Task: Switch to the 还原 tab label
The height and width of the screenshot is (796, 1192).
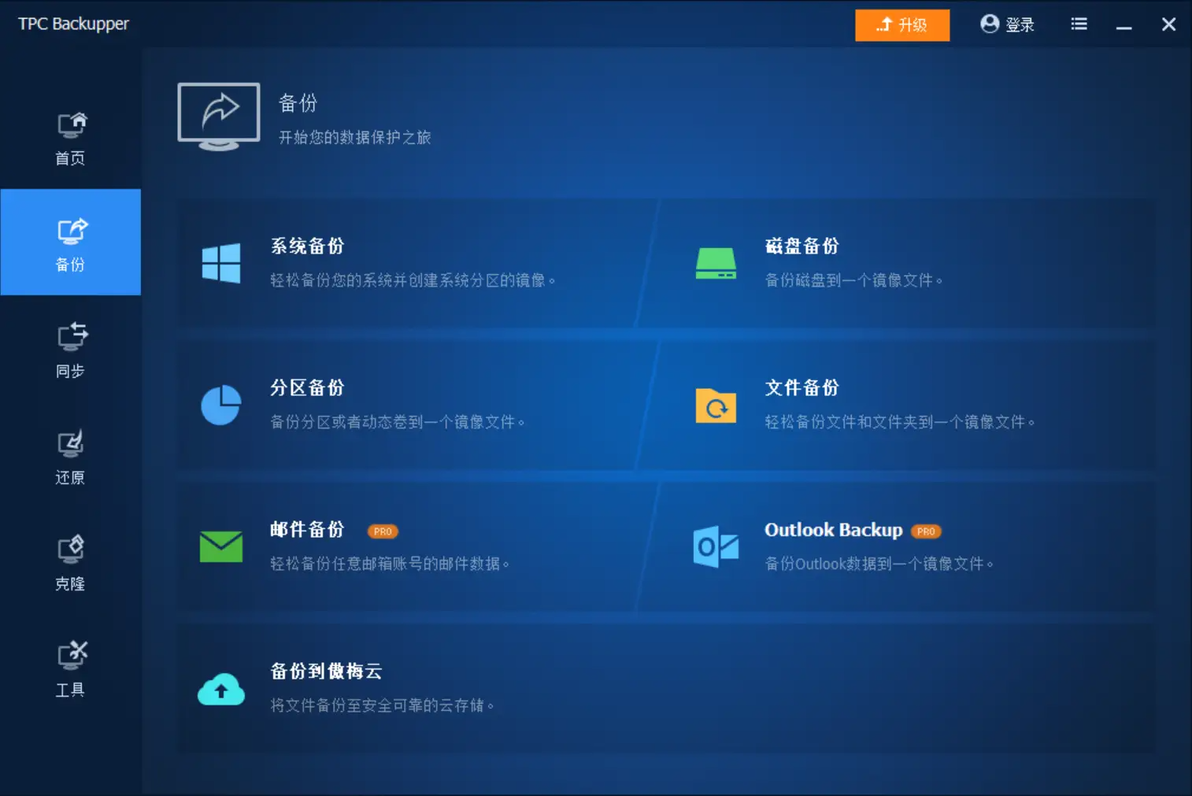Action: pyautogui.click(x=70, y=477)
